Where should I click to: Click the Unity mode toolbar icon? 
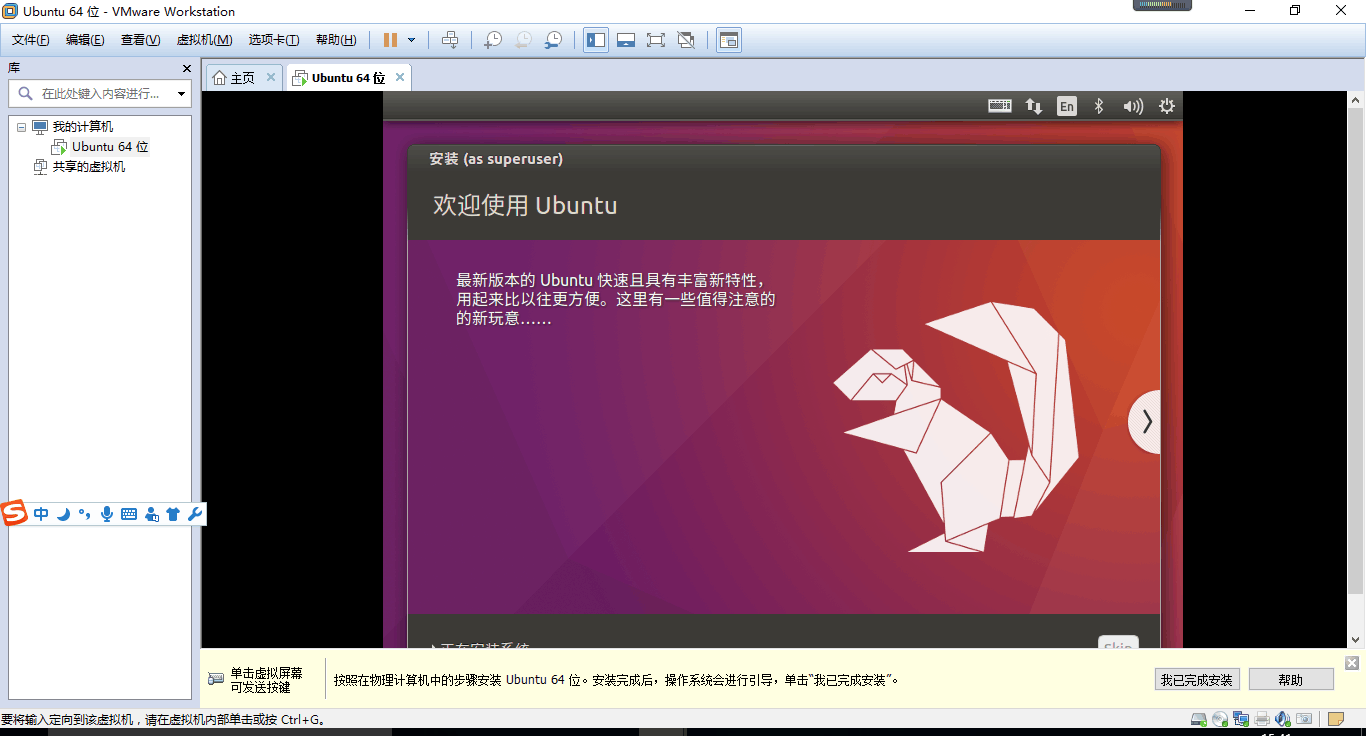tap(686, 40)
